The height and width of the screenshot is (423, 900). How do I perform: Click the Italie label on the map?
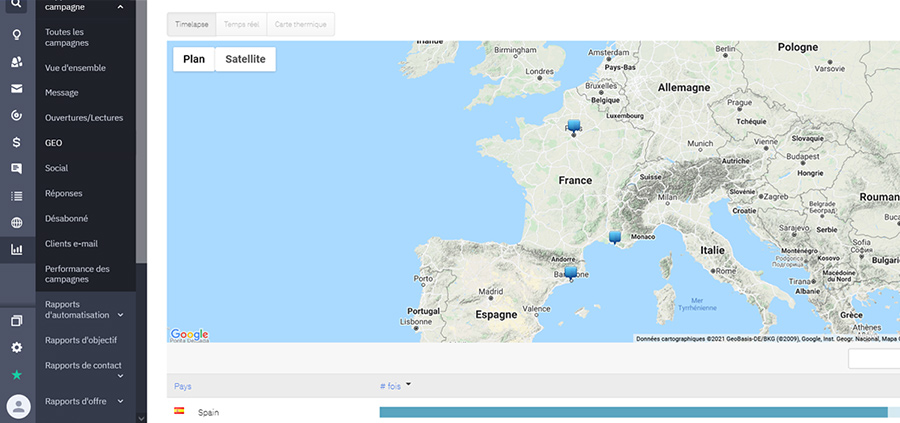click(x=712, y=250)
